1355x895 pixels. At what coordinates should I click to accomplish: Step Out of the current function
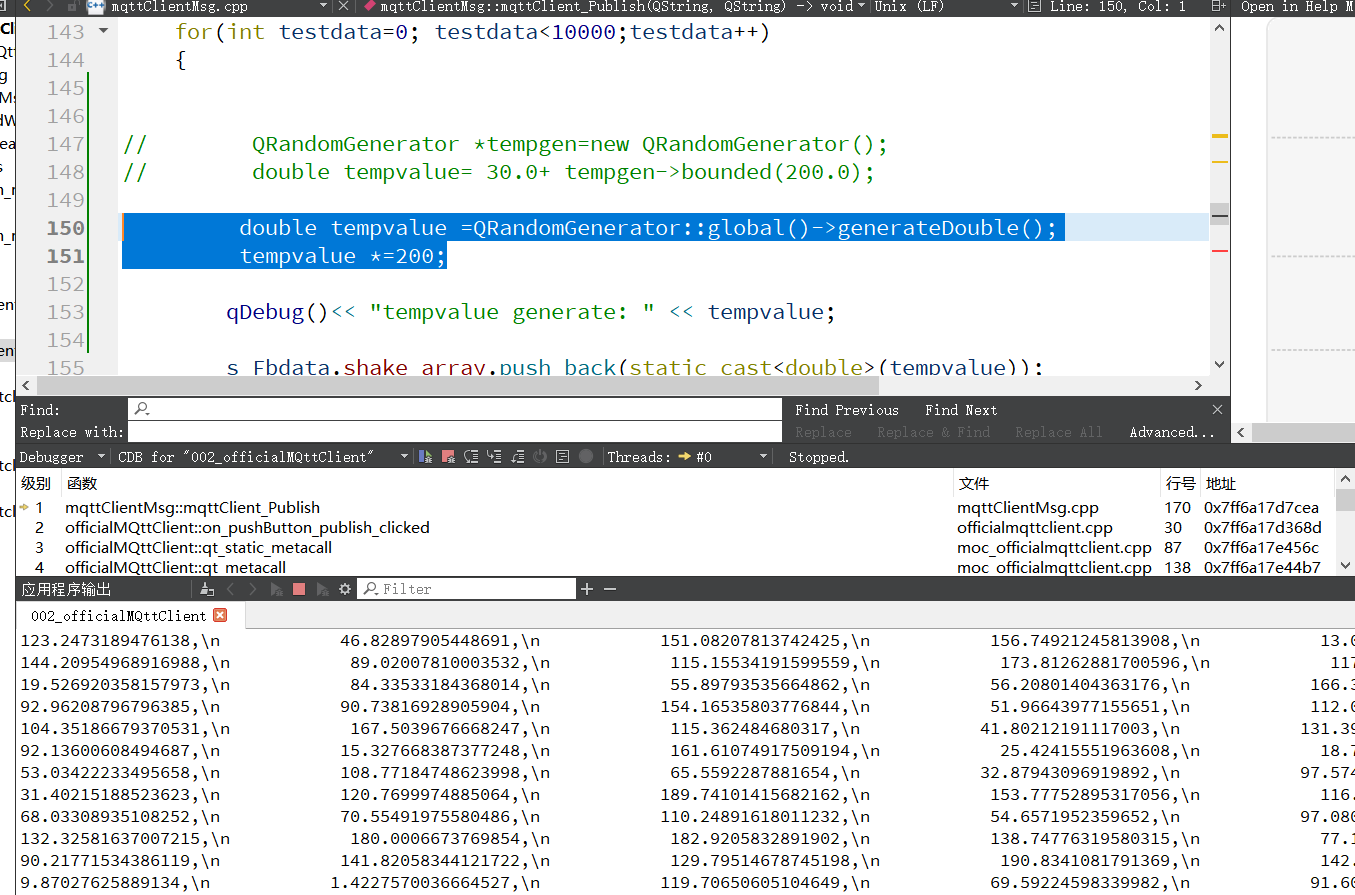tap(518, 456)
